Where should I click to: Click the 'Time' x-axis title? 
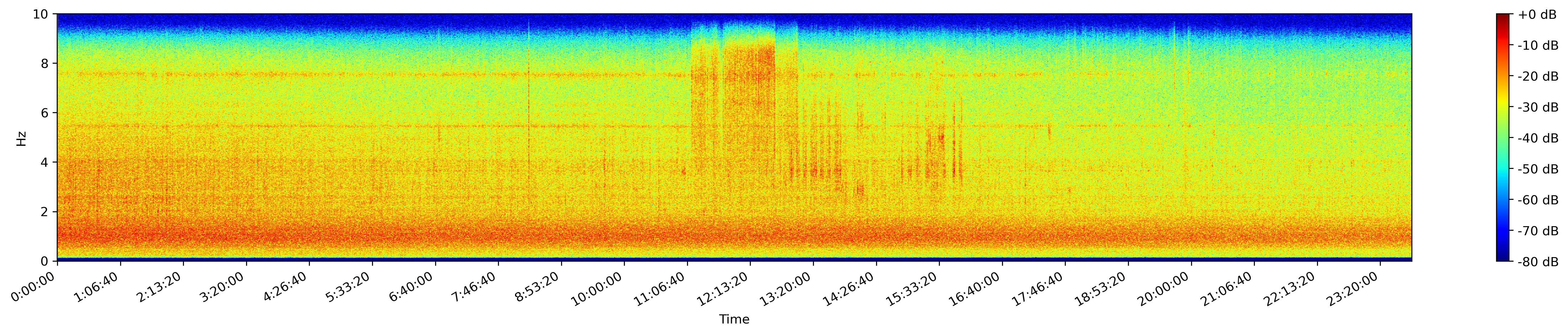pos(734,320)
